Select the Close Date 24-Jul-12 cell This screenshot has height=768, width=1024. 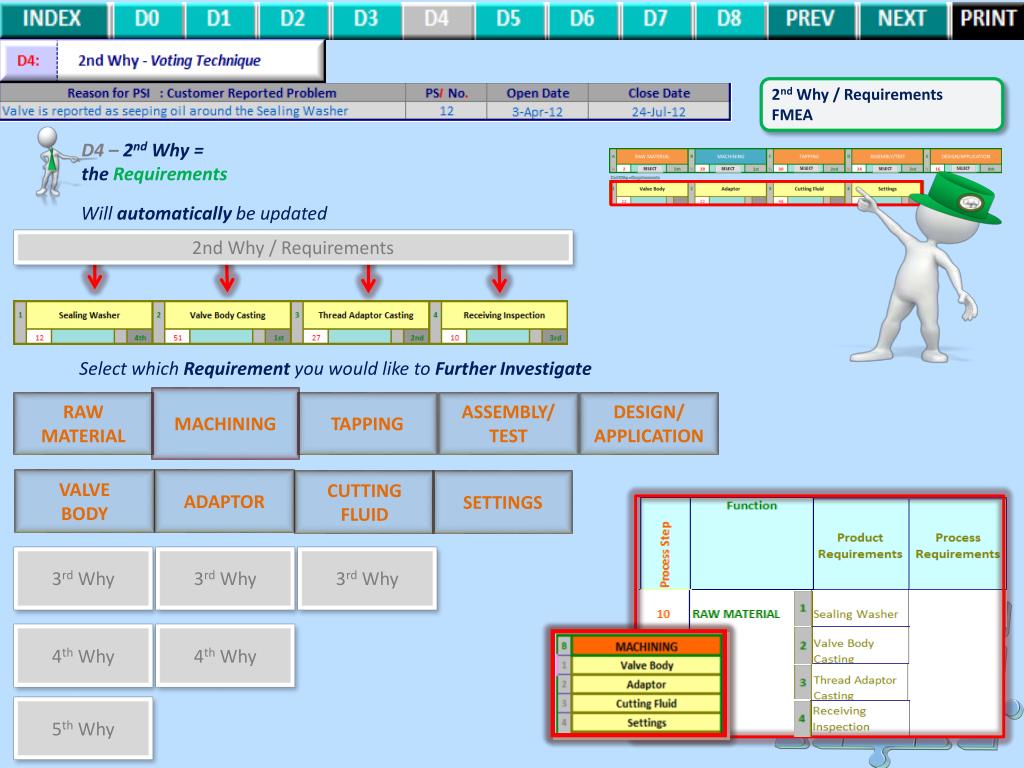(658, 111)
